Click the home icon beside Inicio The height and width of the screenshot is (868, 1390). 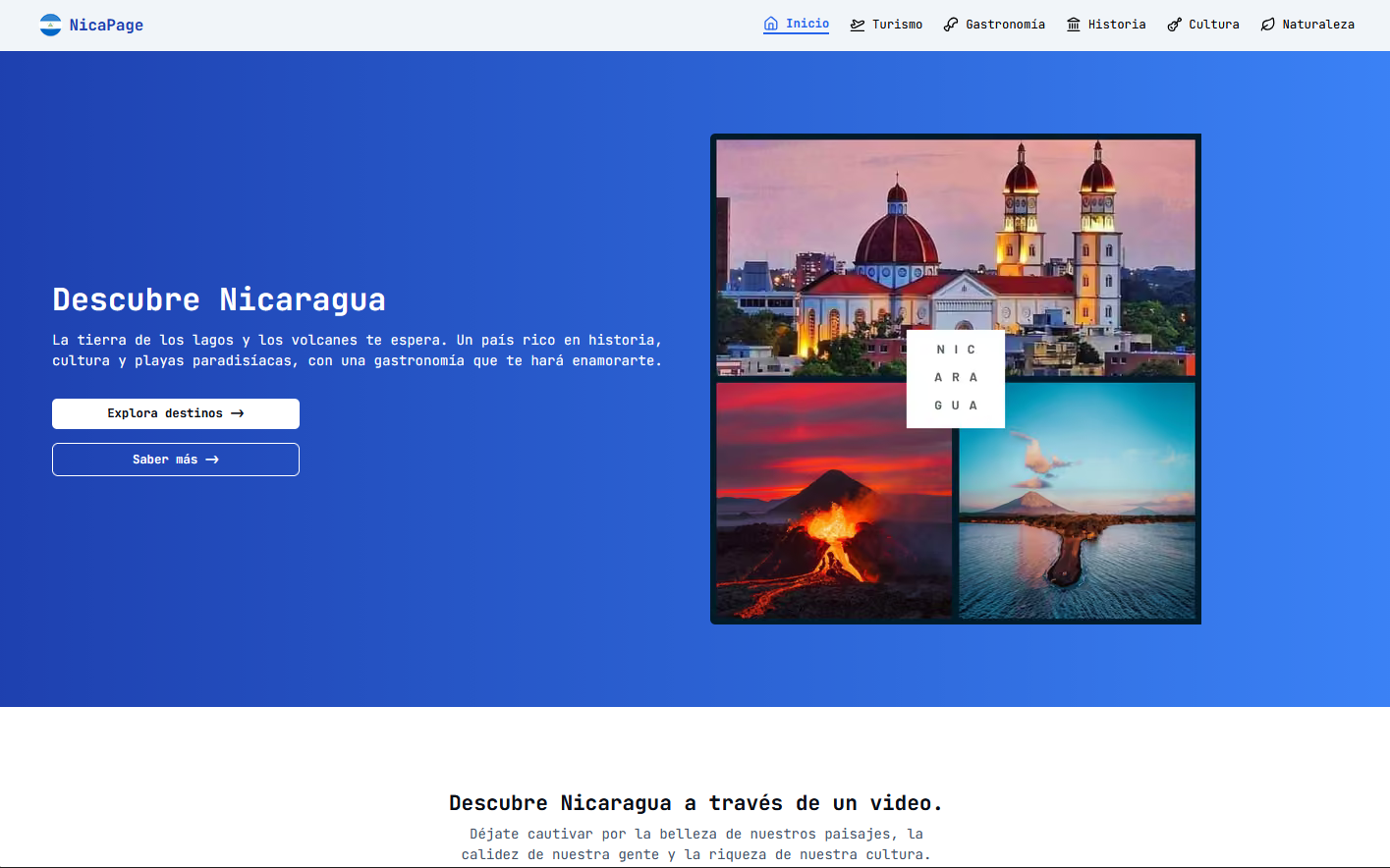(x=771, y=24)
